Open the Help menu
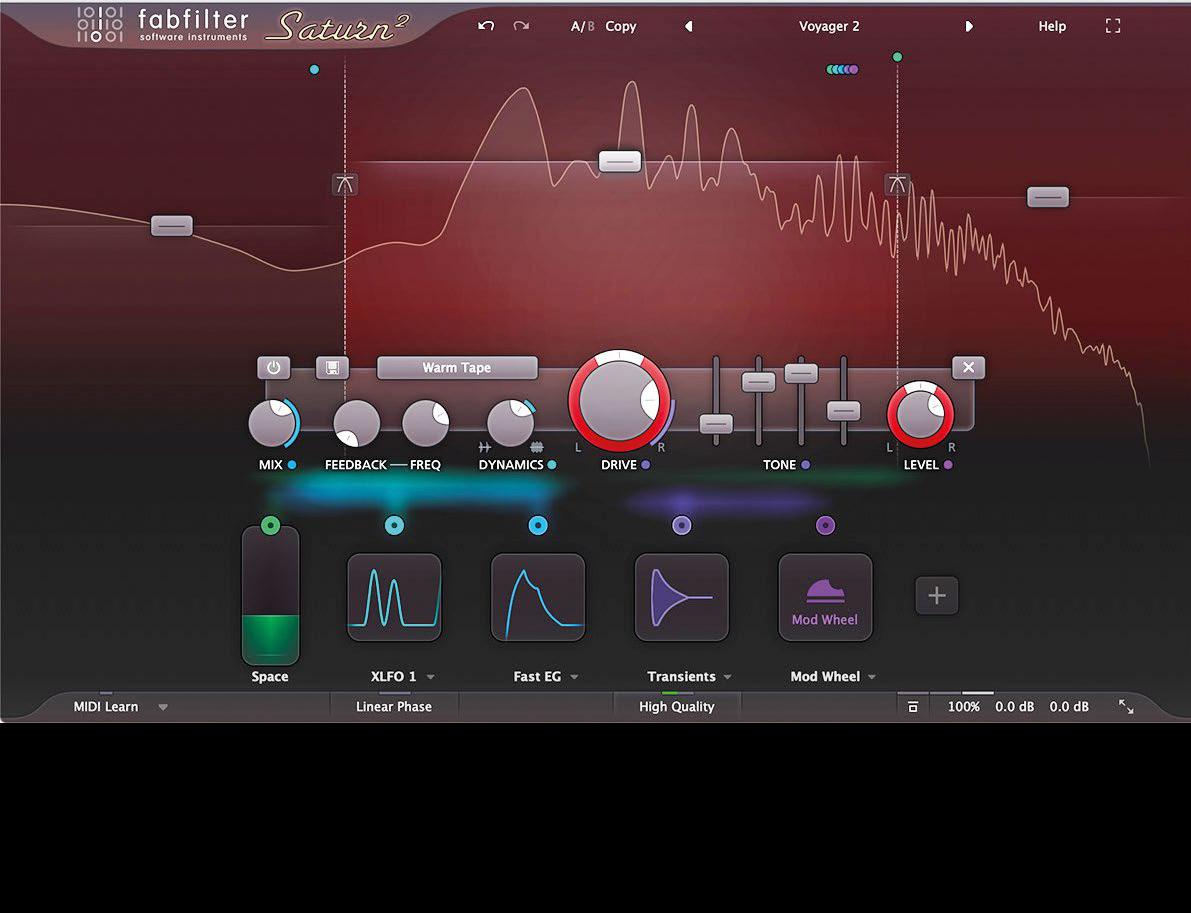 1052,27
